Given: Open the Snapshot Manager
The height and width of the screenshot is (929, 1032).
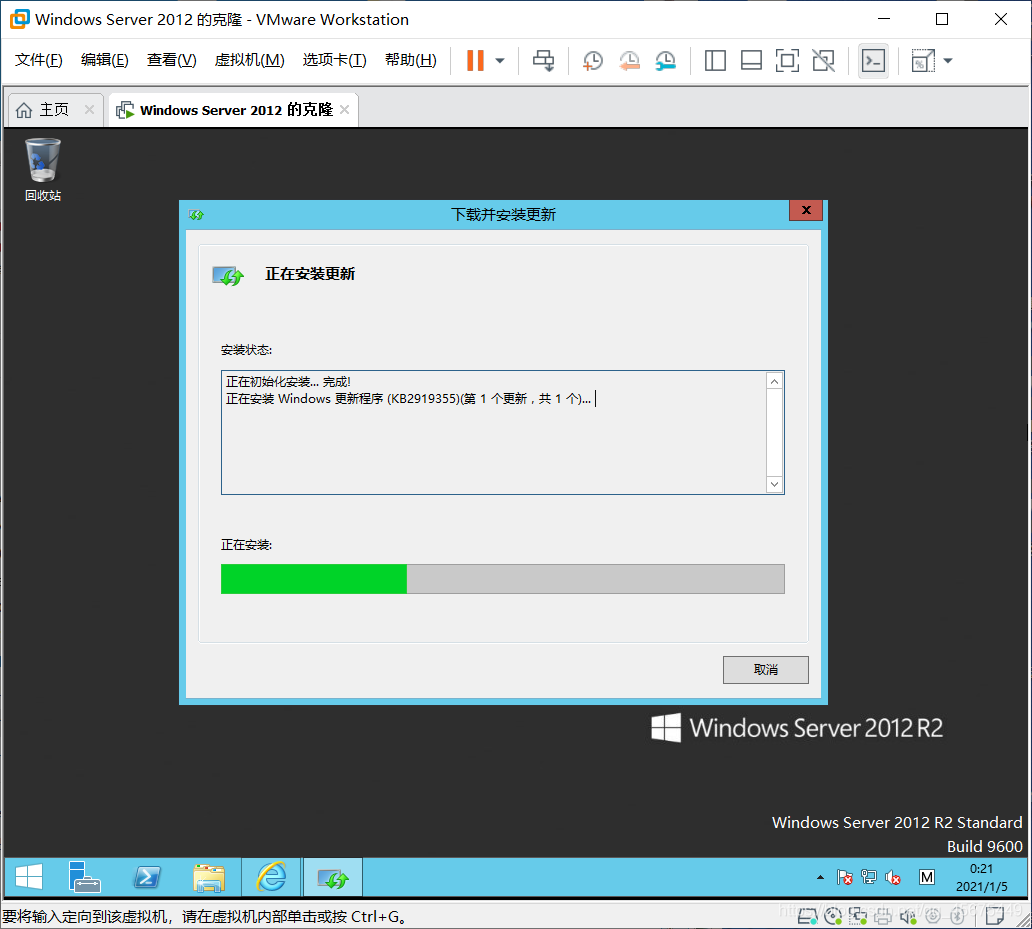Looking at the screenshot, I should click(665, 60).
